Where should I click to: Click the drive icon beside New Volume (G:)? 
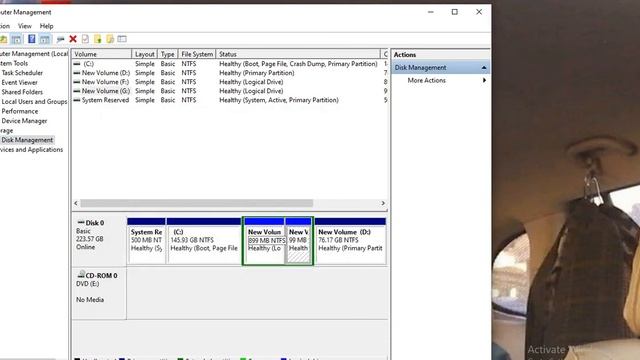[77, 91]
